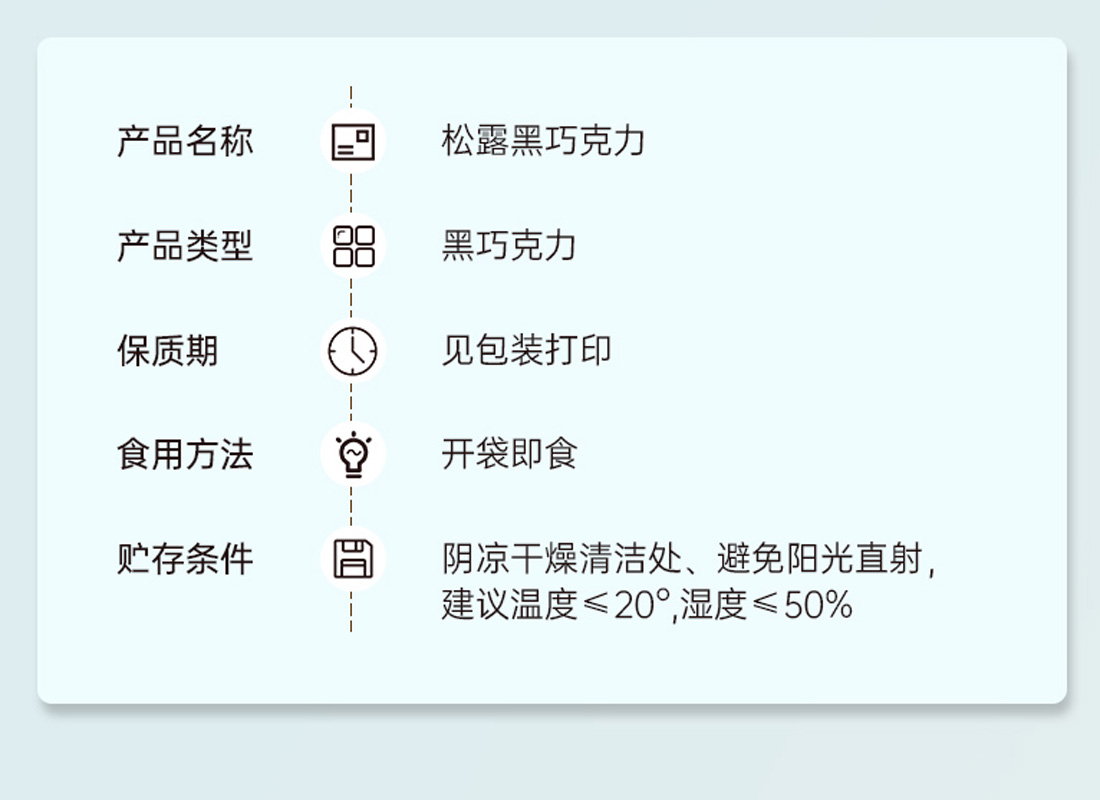
Task: Click the 开袋即食 usage text
Action: point(509,454)
